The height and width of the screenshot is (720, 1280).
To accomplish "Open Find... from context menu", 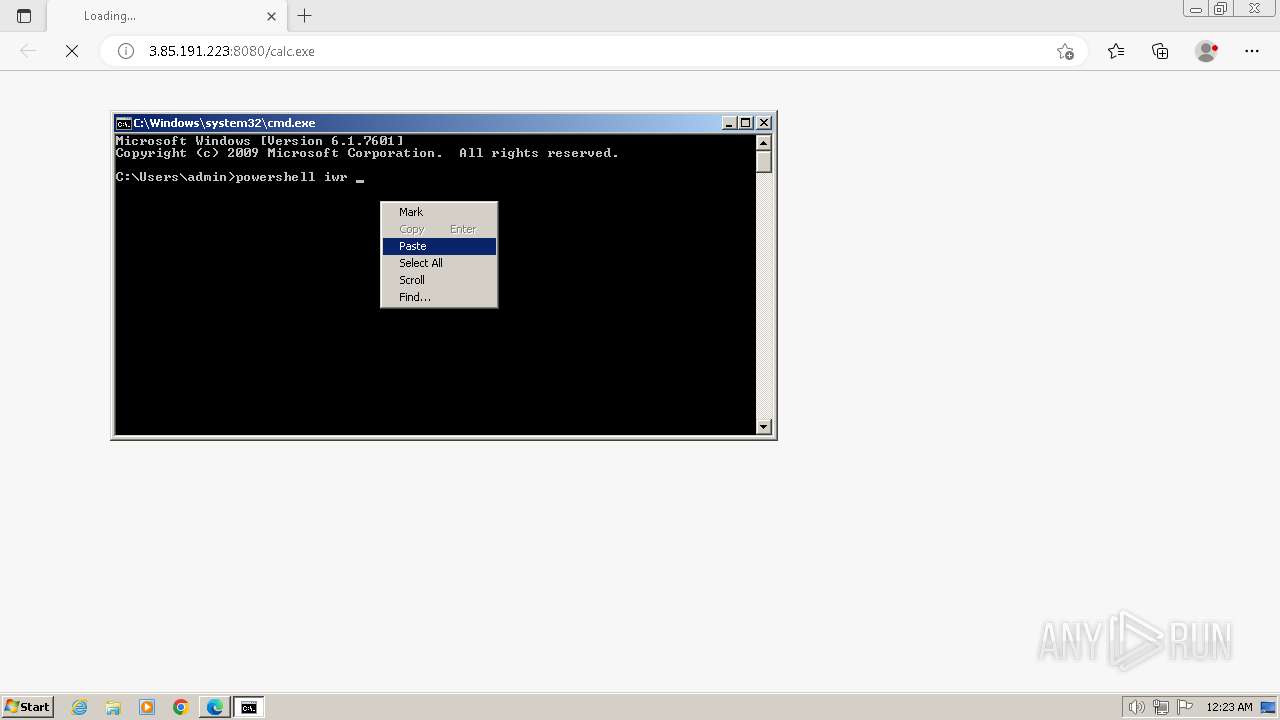I will pyautogui.click(x=439, y=297).
